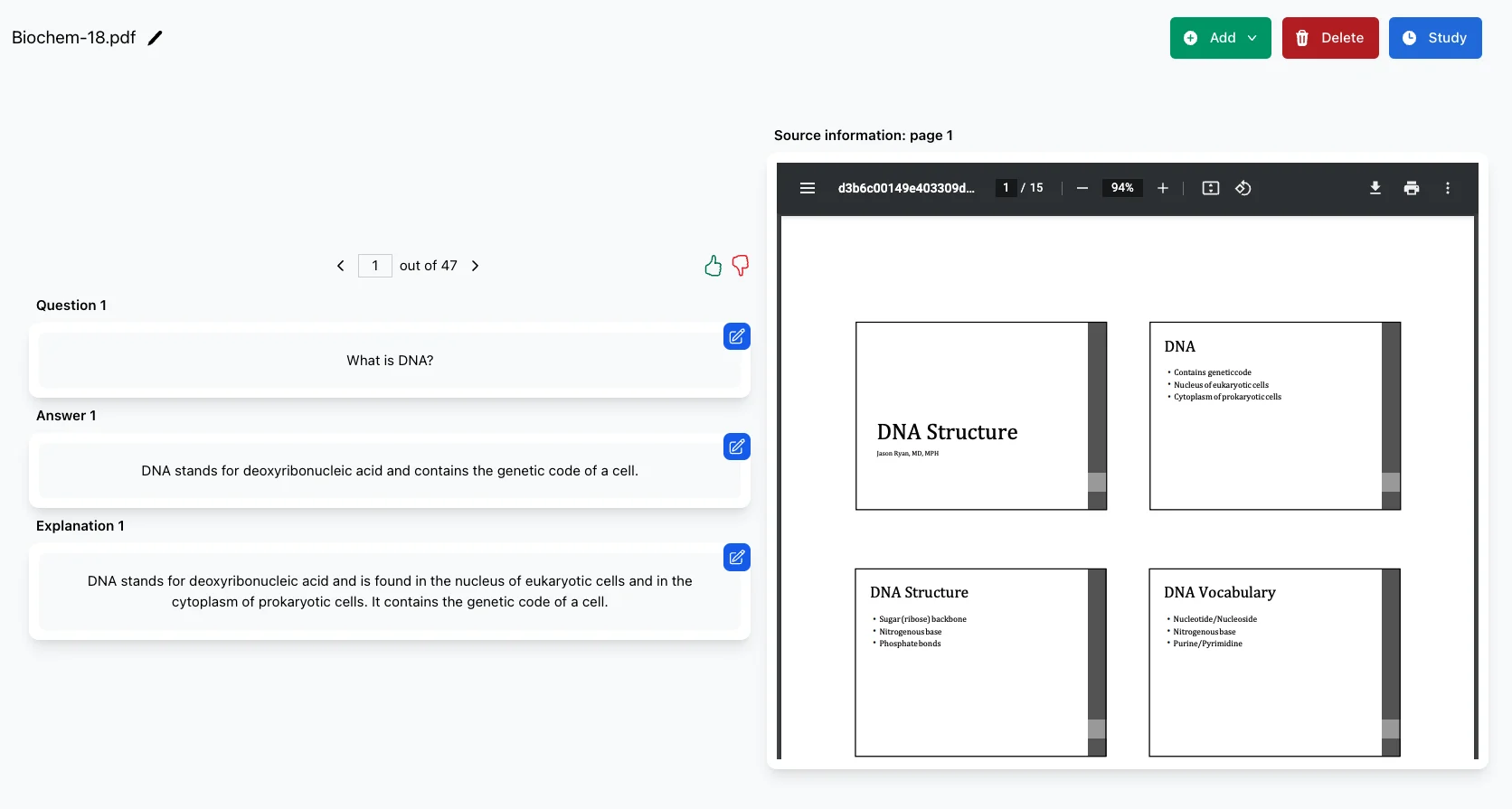The height and width of the screenshot is (809, 1512).
Task: Zoom out of the PDF
Action: point(1082,188)
